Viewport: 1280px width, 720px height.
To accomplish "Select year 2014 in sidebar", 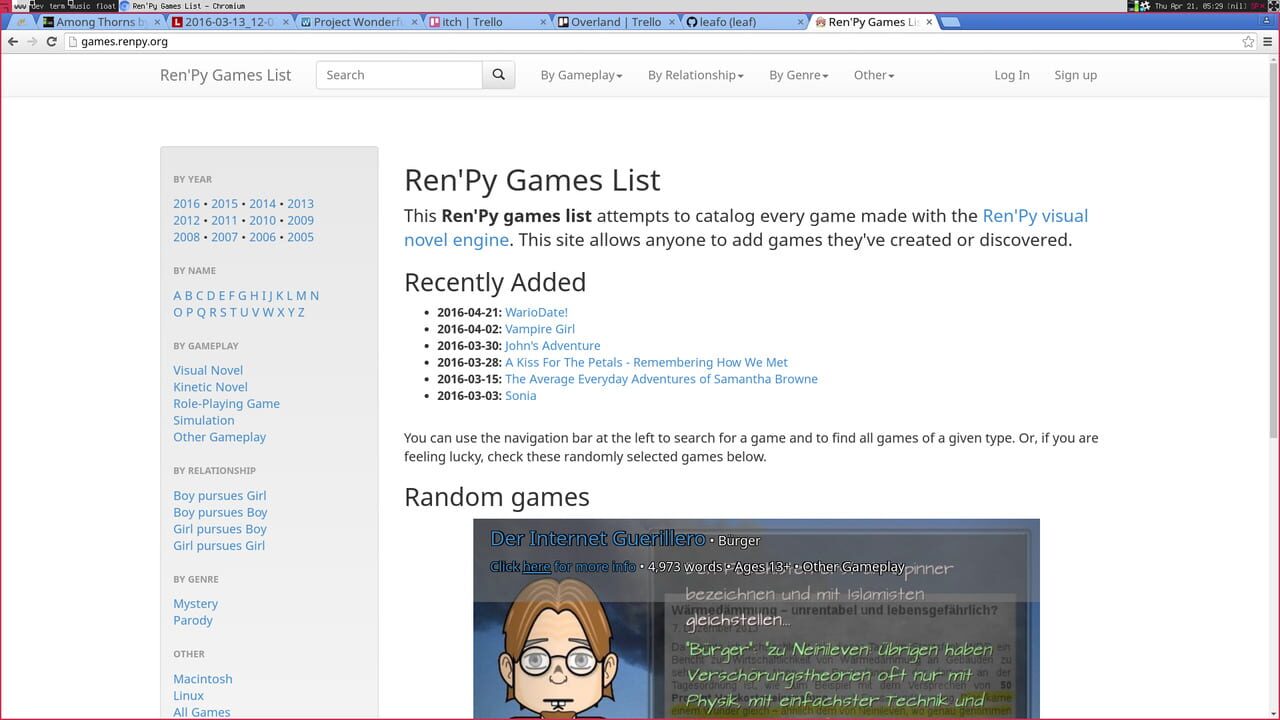I will (x=262, y=204).
